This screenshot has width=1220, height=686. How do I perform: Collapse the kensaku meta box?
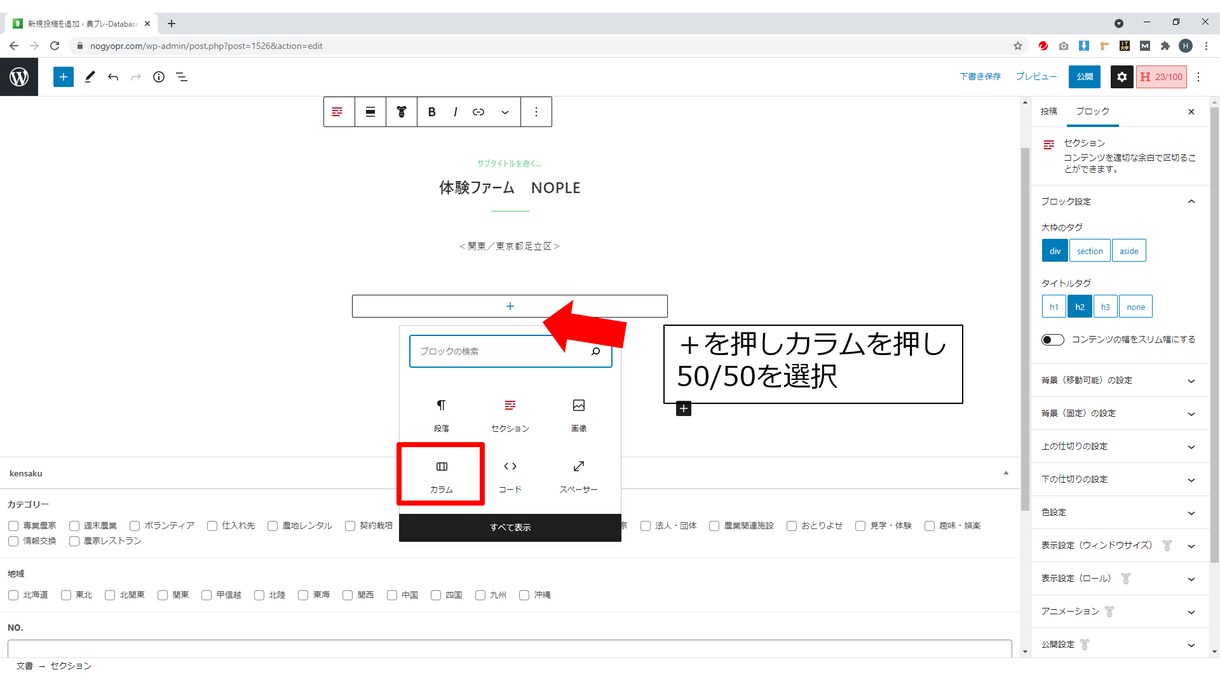1006,473
